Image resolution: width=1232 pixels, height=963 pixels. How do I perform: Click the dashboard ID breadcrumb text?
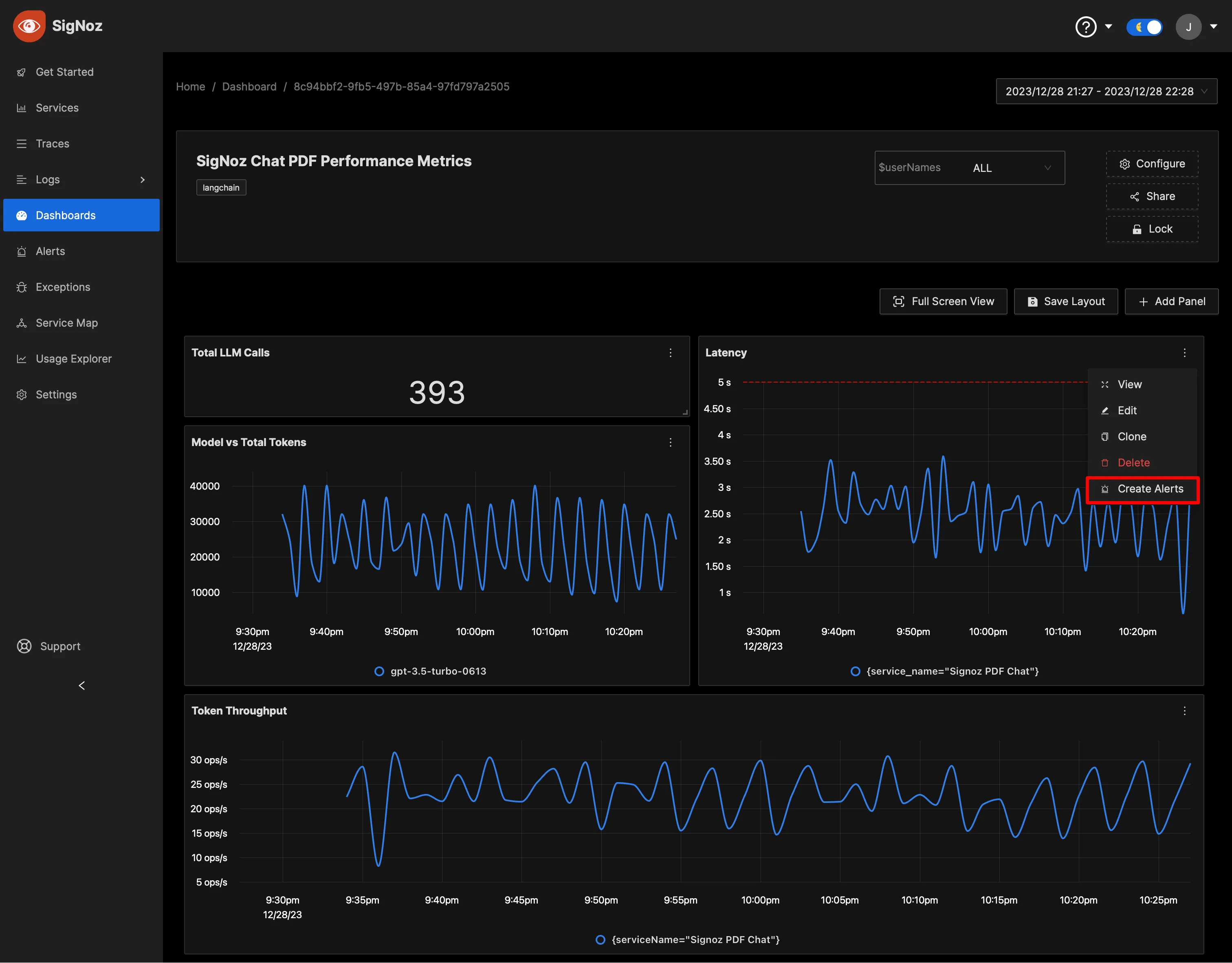(402, 86)
